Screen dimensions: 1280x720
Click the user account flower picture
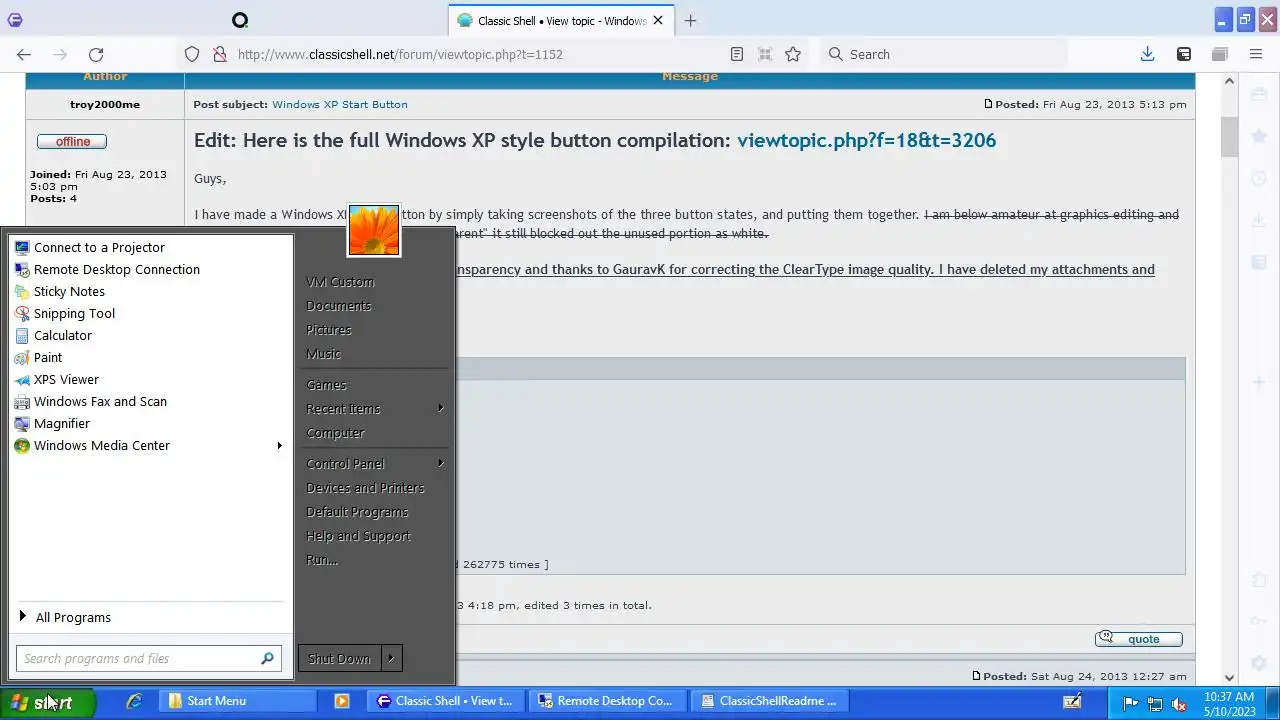374,230
